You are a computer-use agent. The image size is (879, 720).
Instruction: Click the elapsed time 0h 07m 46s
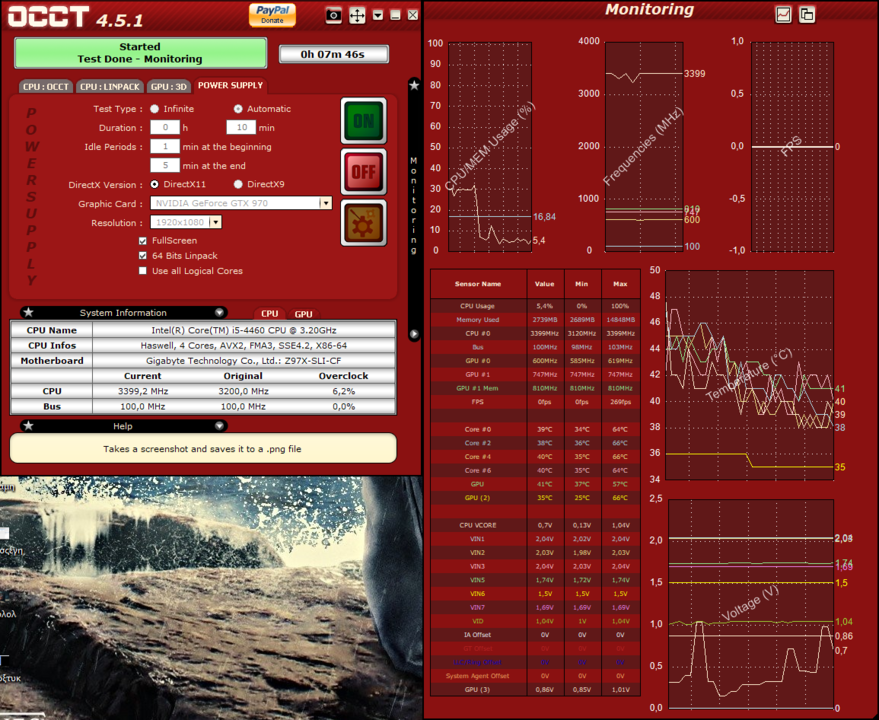click(333, 54)
